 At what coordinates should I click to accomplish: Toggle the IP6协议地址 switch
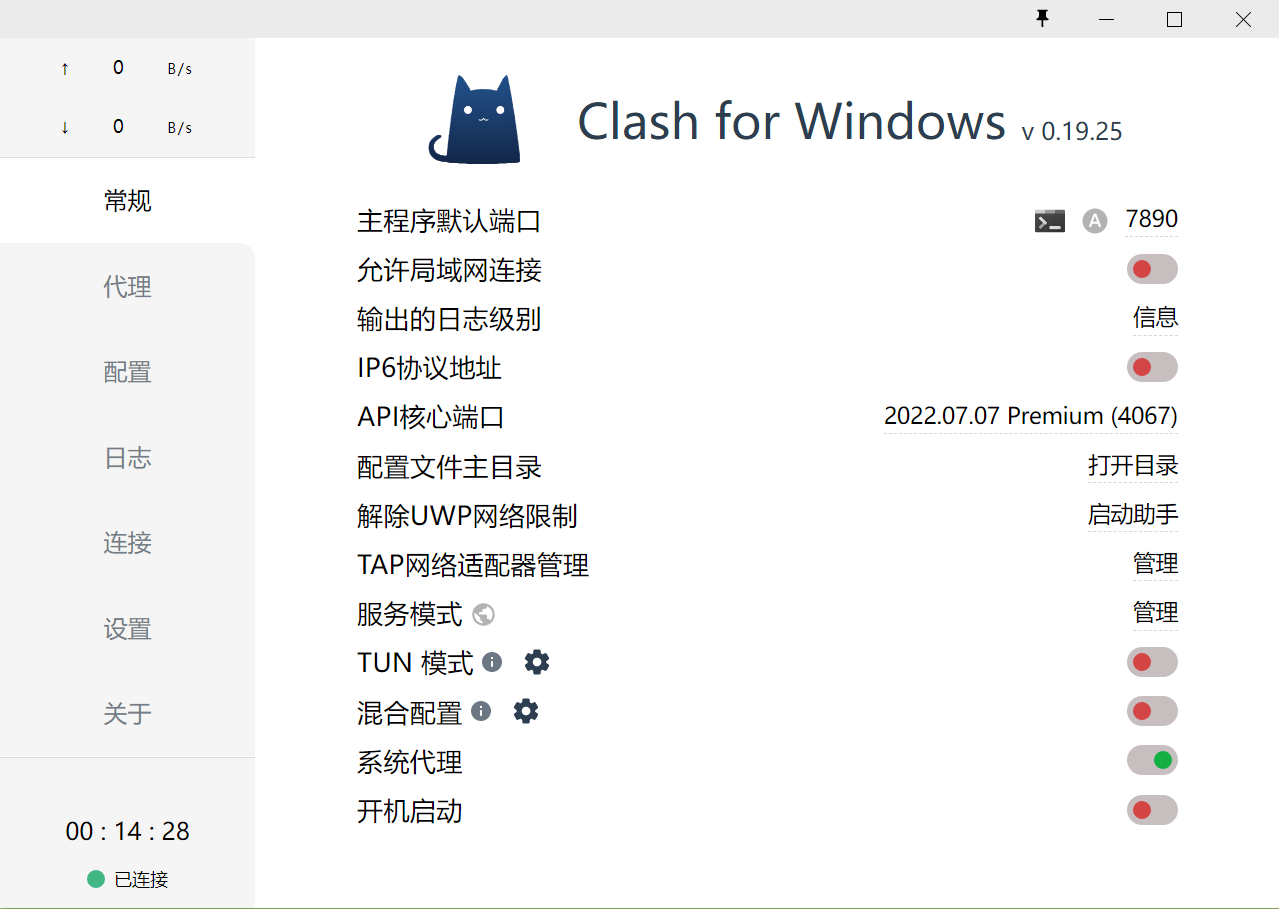tap(1152, 367)
